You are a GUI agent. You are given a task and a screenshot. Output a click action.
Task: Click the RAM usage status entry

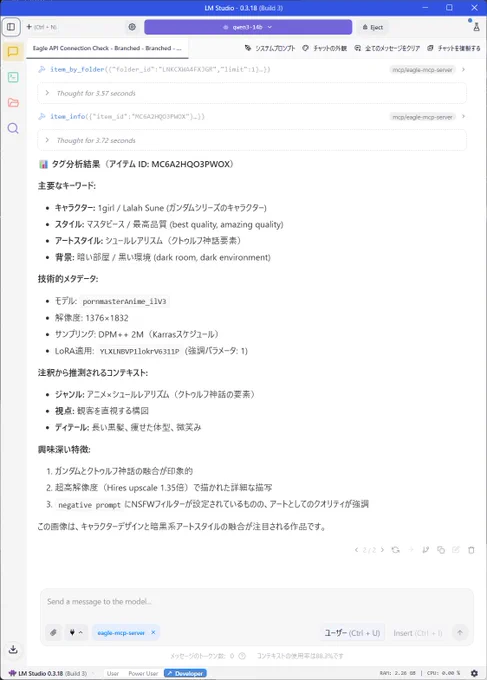click(397, 673)
